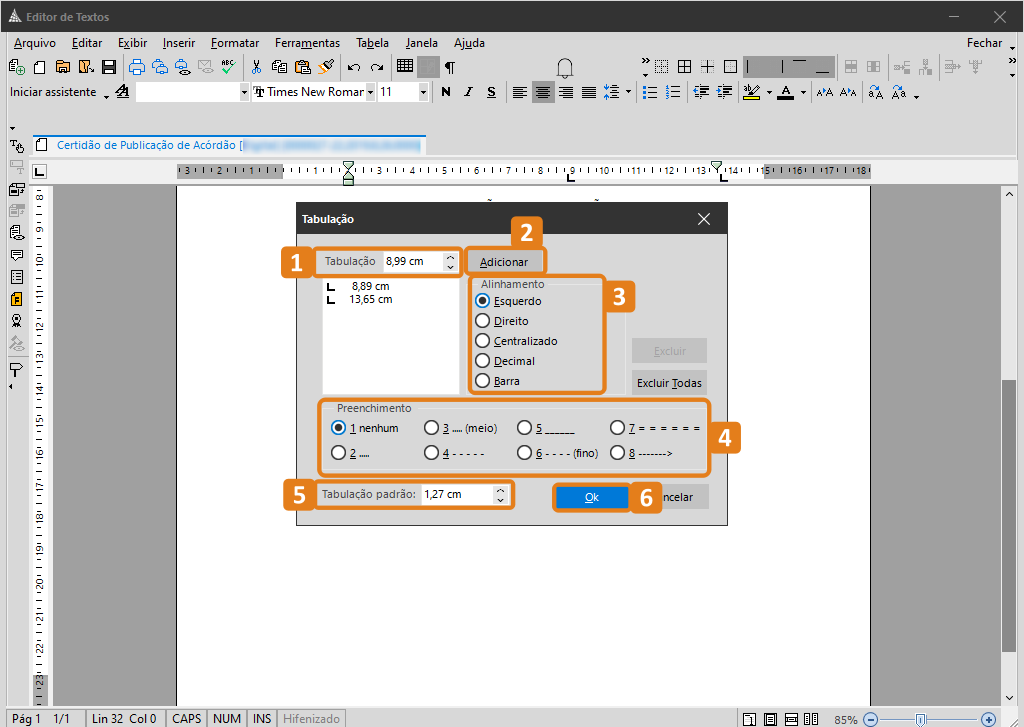Open font color dropdown arrow
1024x727 pixels.
pos(803,92)
